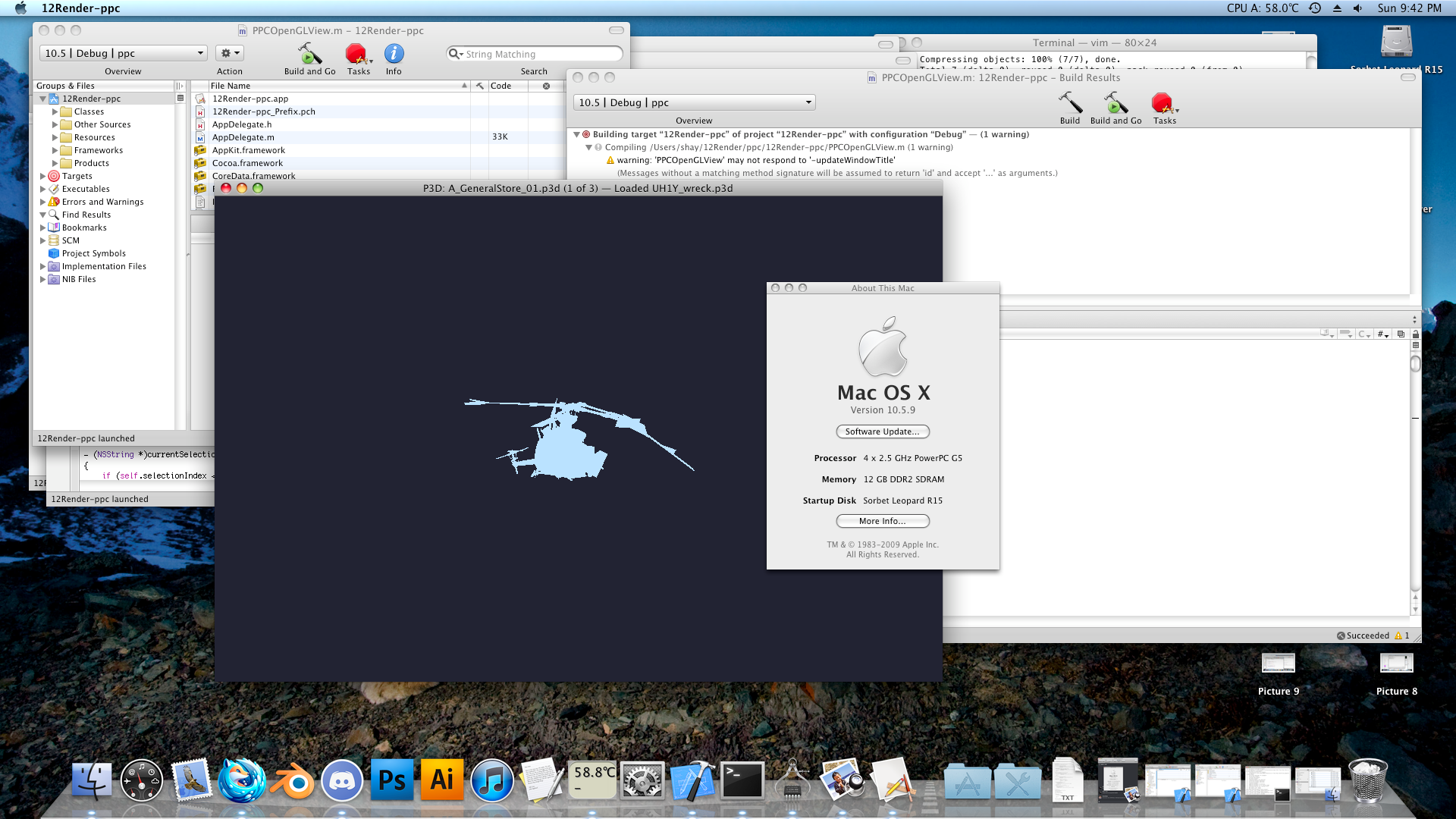This screenshot has width=1456, height=819.
Task: Open the blue Info inspector icon
Action: click(394, 54)
